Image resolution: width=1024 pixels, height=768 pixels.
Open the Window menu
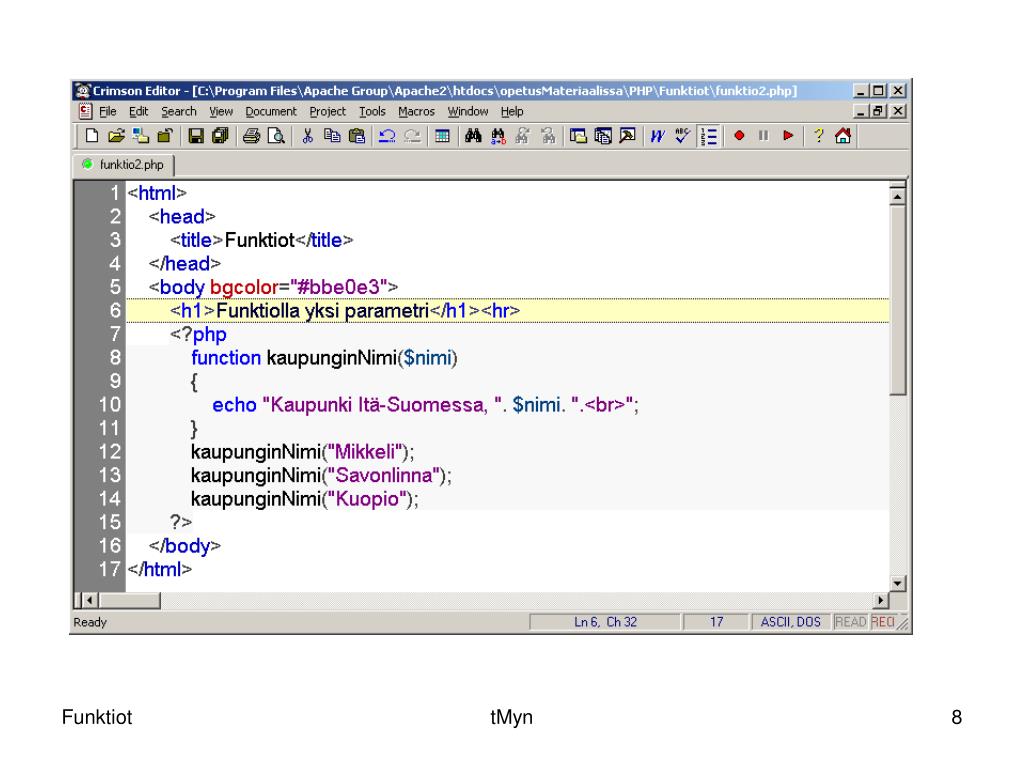tap(468, 112)
